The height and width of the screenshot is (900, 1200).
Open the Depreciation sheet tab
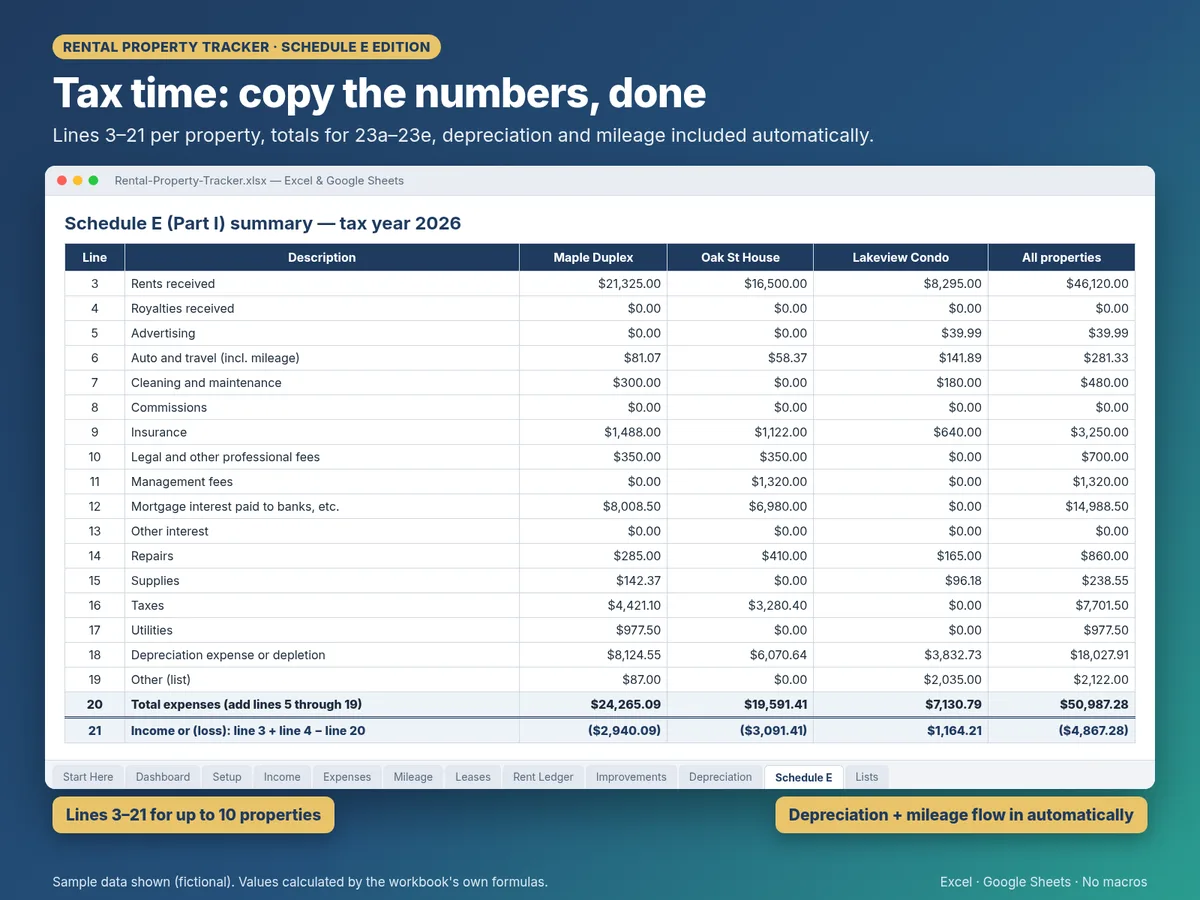720,777
